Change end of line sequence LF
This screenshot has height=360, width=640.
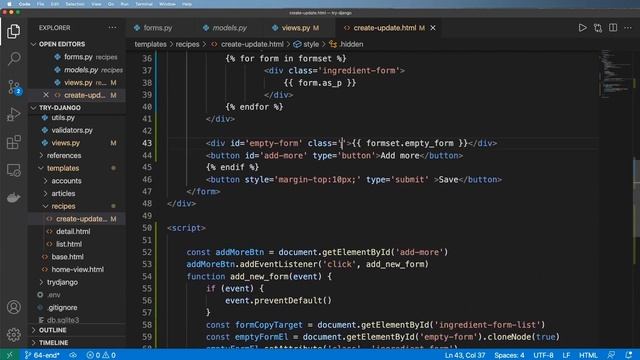(x=566, y=355)
